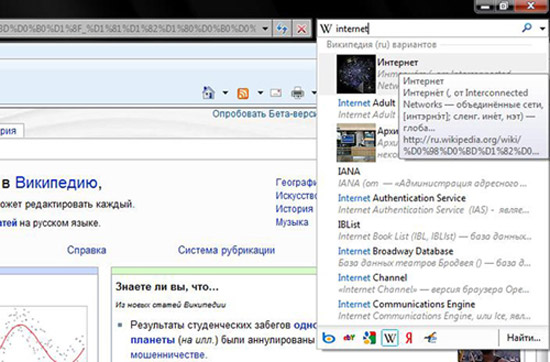The width and height of the screenshot is (550, 362).
Task: Click the browser address bar URL
Action: point(130,29)
